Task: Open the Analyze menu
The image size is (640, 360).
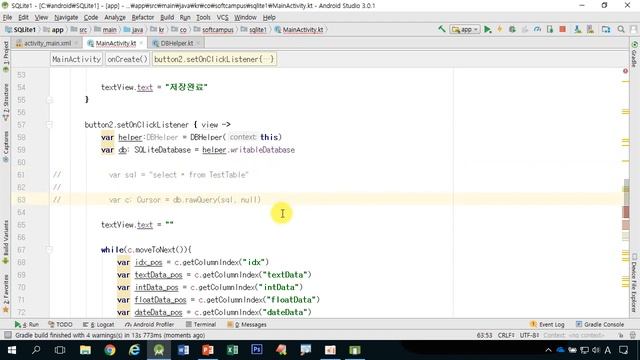Action: pyautogui.click(x=115, y=17)
